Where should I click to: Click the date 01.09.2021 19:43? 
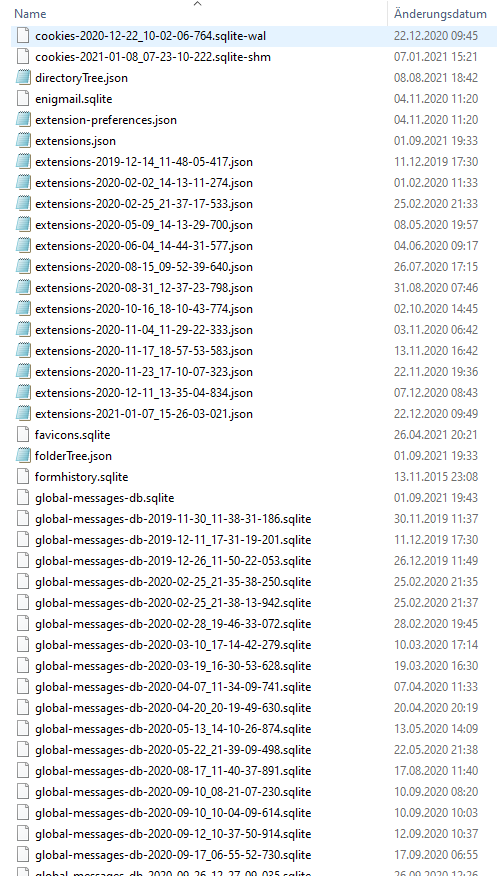tap(436, 498)
